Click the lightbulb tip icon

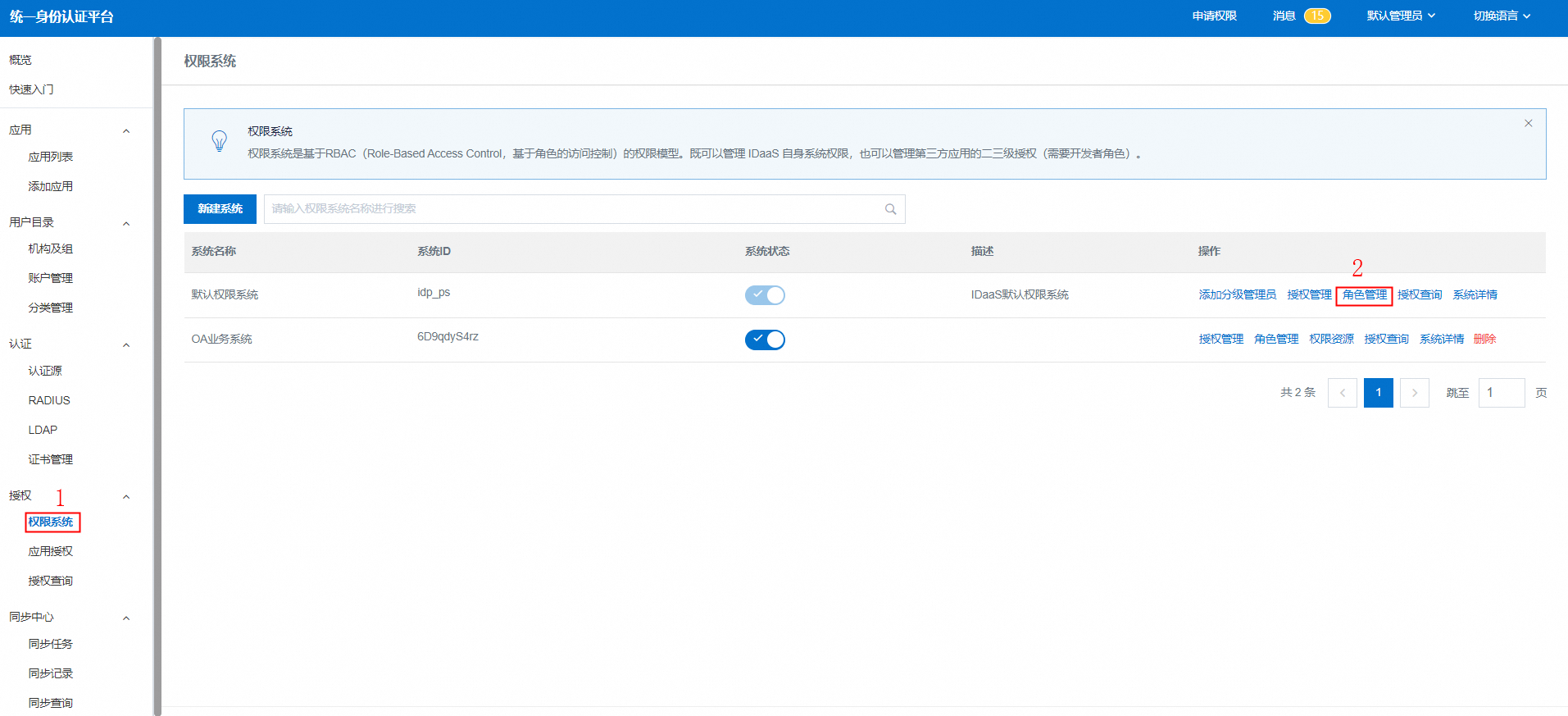click(219, 141)
